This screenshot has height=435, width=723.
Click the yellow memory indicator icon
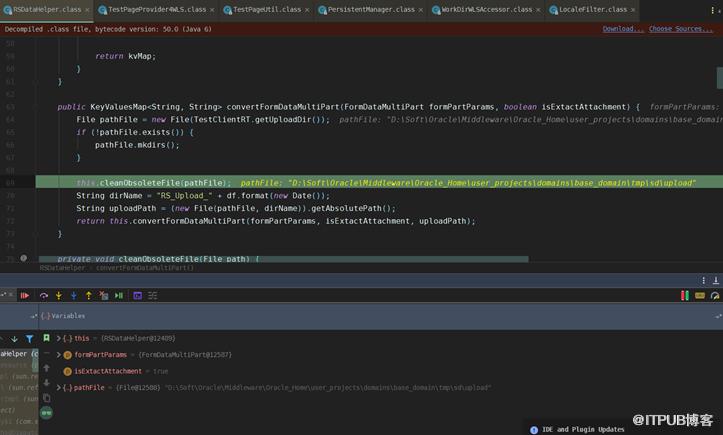700,296
